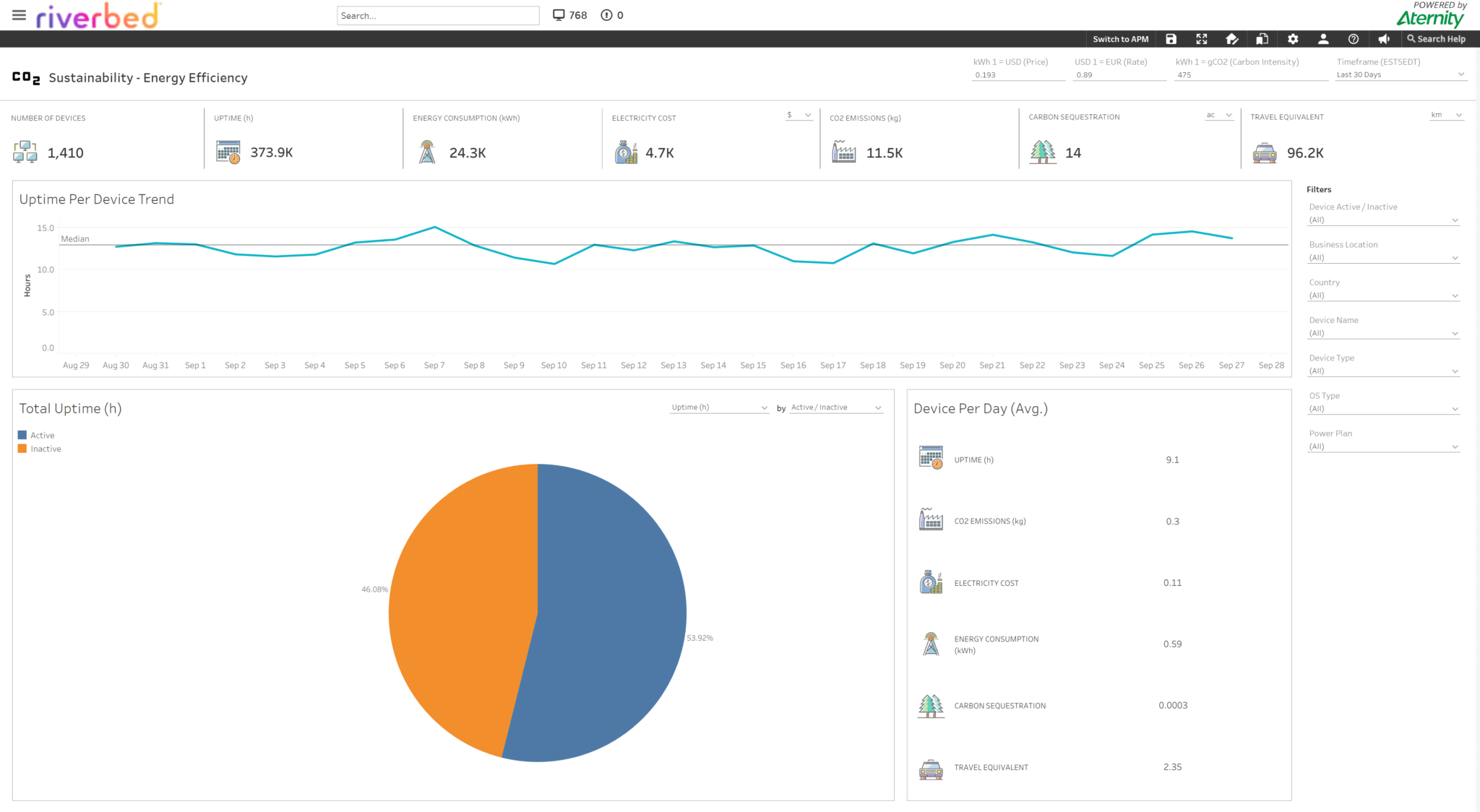Viewport: 1480px width, 812px height.
Task: Click the help question mark icon
Action: pos(1354,39)
